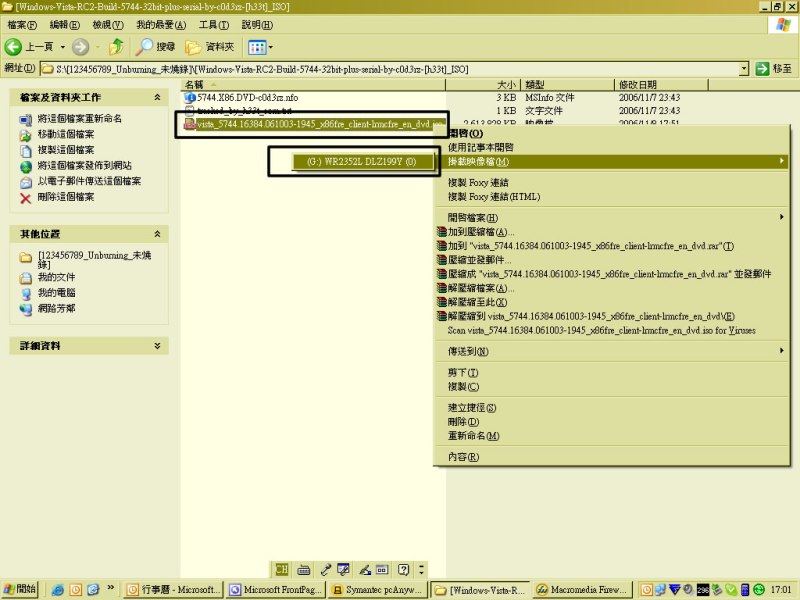Choose 複製 Foxy 連結(HTML) in context menu
Image resolution: width=800 pixels, height=600 pixels.
tap(611, 196)
